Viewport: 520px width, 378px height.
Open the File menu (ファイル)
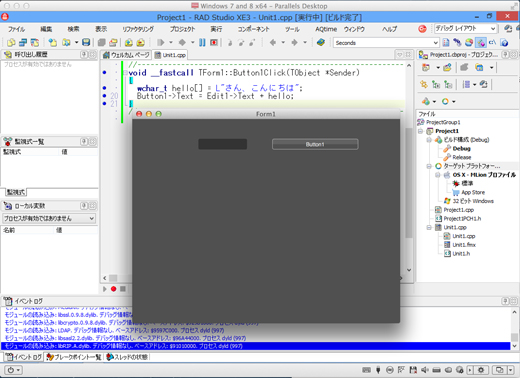[x=17, y=29]
